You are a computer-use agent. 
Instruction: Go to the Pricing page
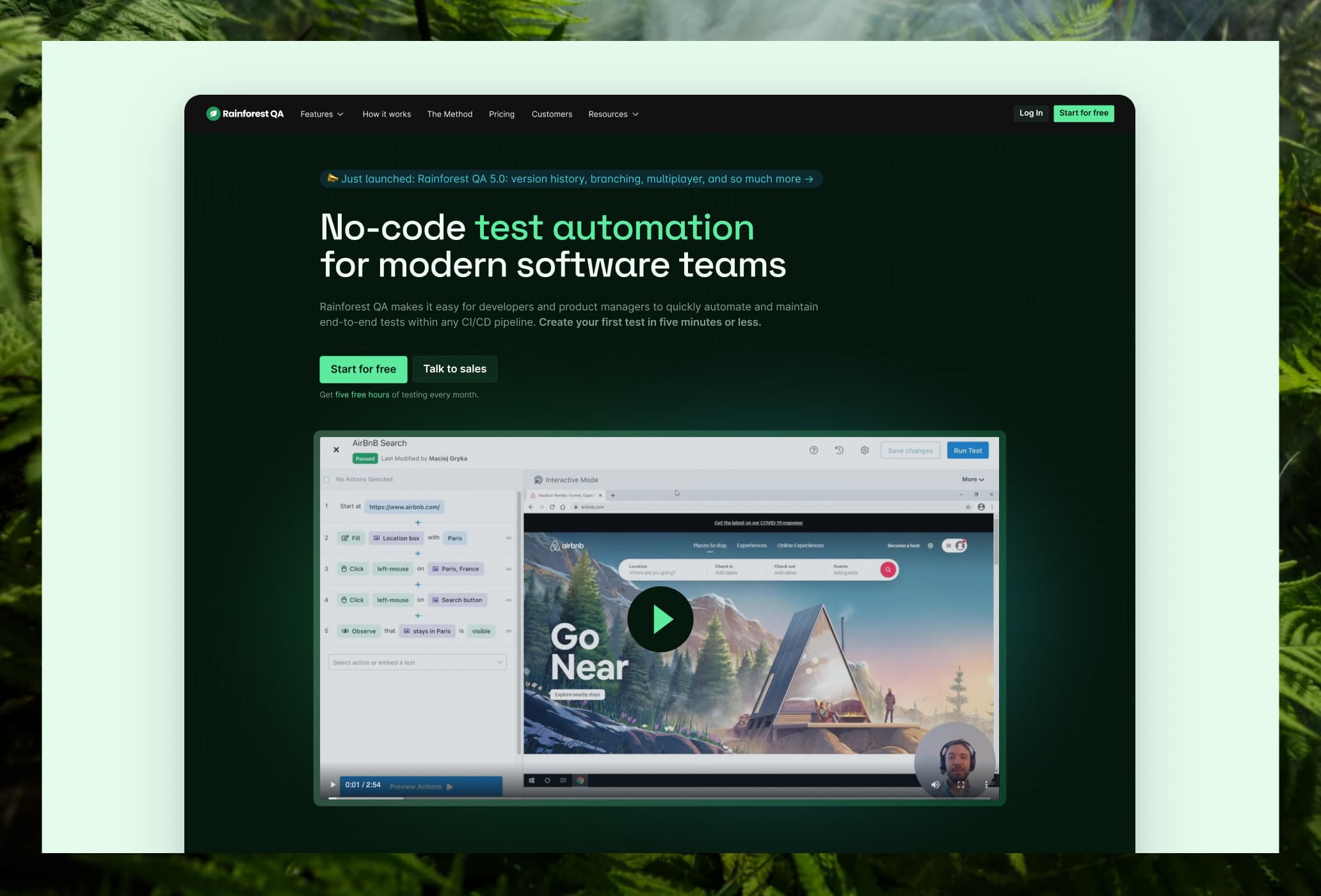pos(502,114)
